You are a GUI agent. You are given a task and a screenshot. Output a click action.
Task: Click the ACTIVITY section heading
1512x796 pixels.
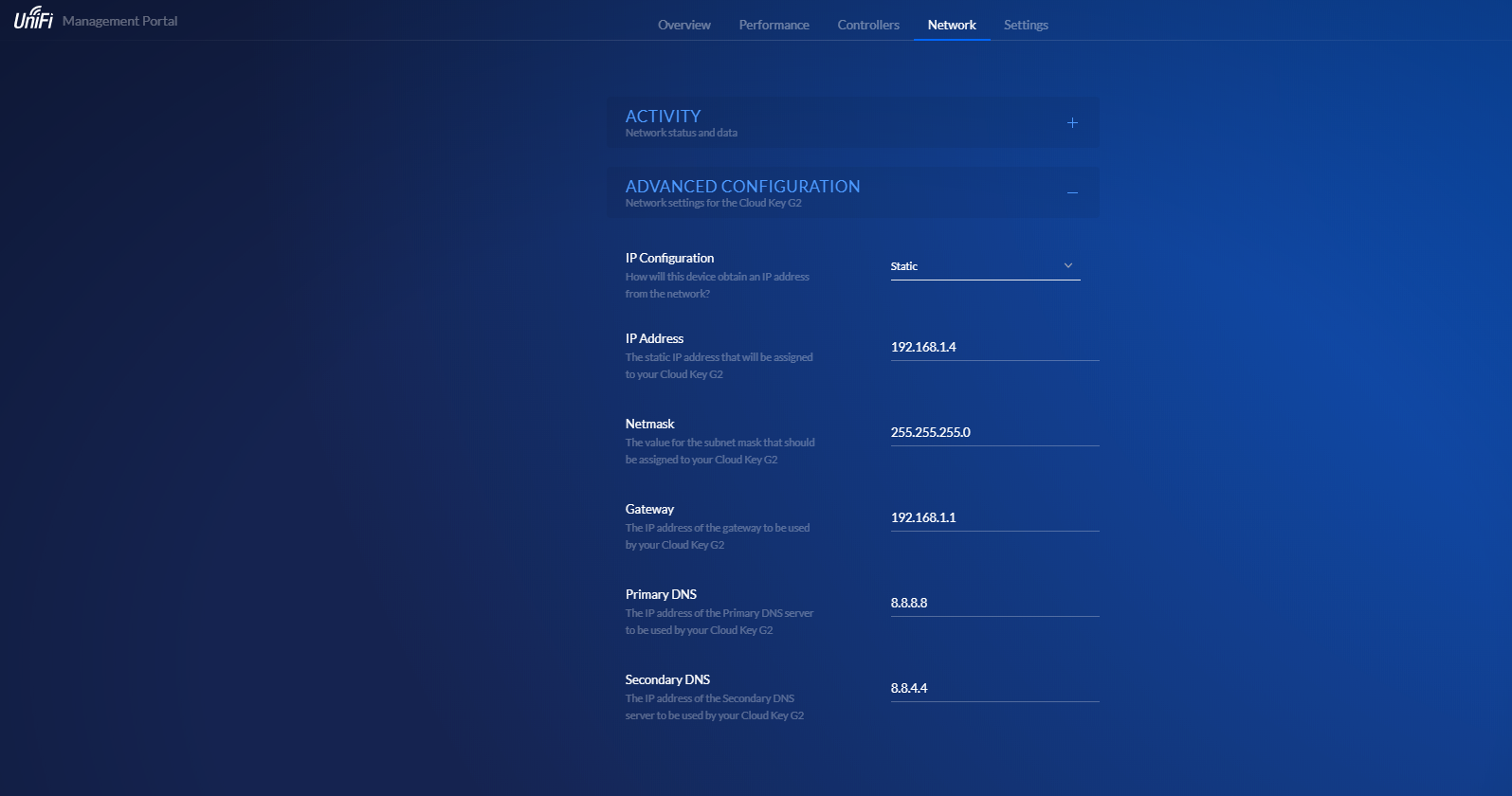(x=663, y=117)
